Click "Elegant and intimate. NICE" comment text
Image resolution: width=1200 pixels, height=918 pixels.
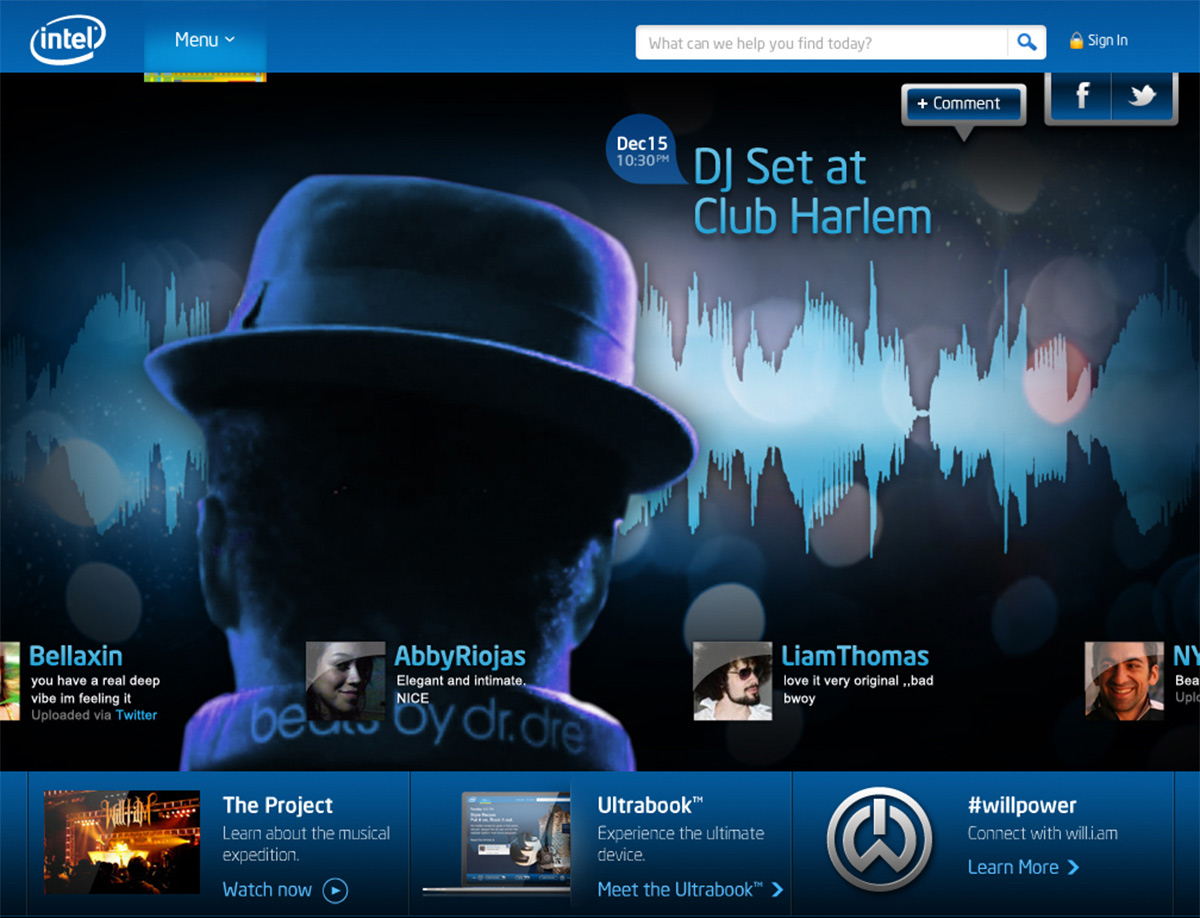(461, 689)
